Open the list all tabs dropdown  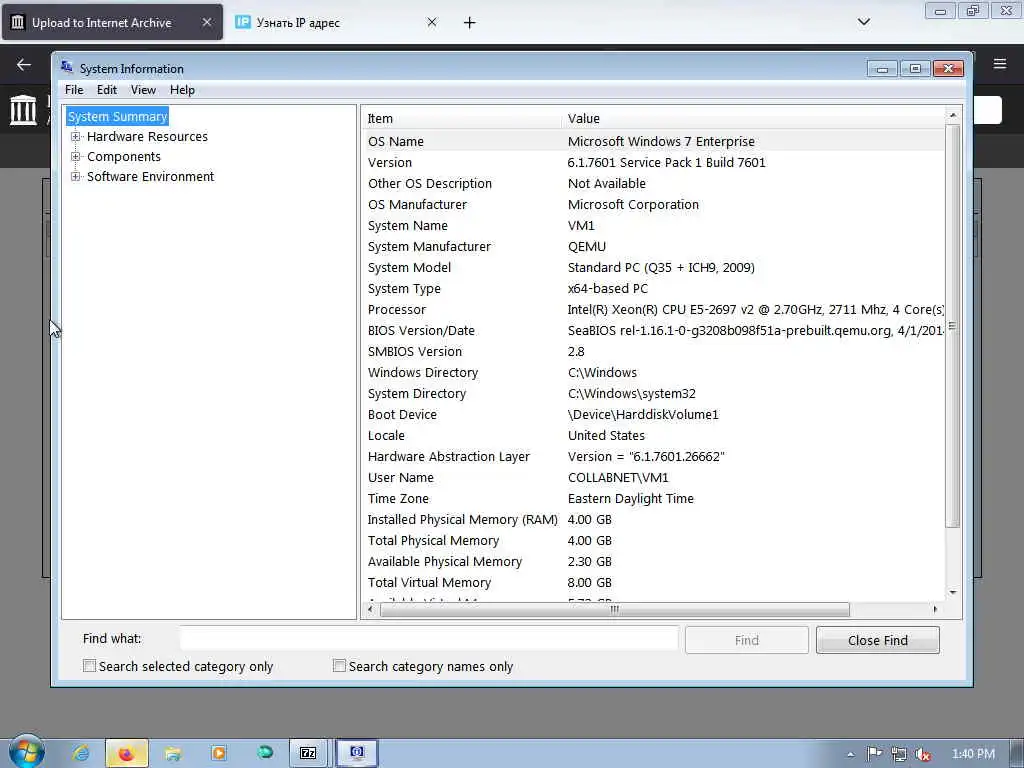[863, 22]
